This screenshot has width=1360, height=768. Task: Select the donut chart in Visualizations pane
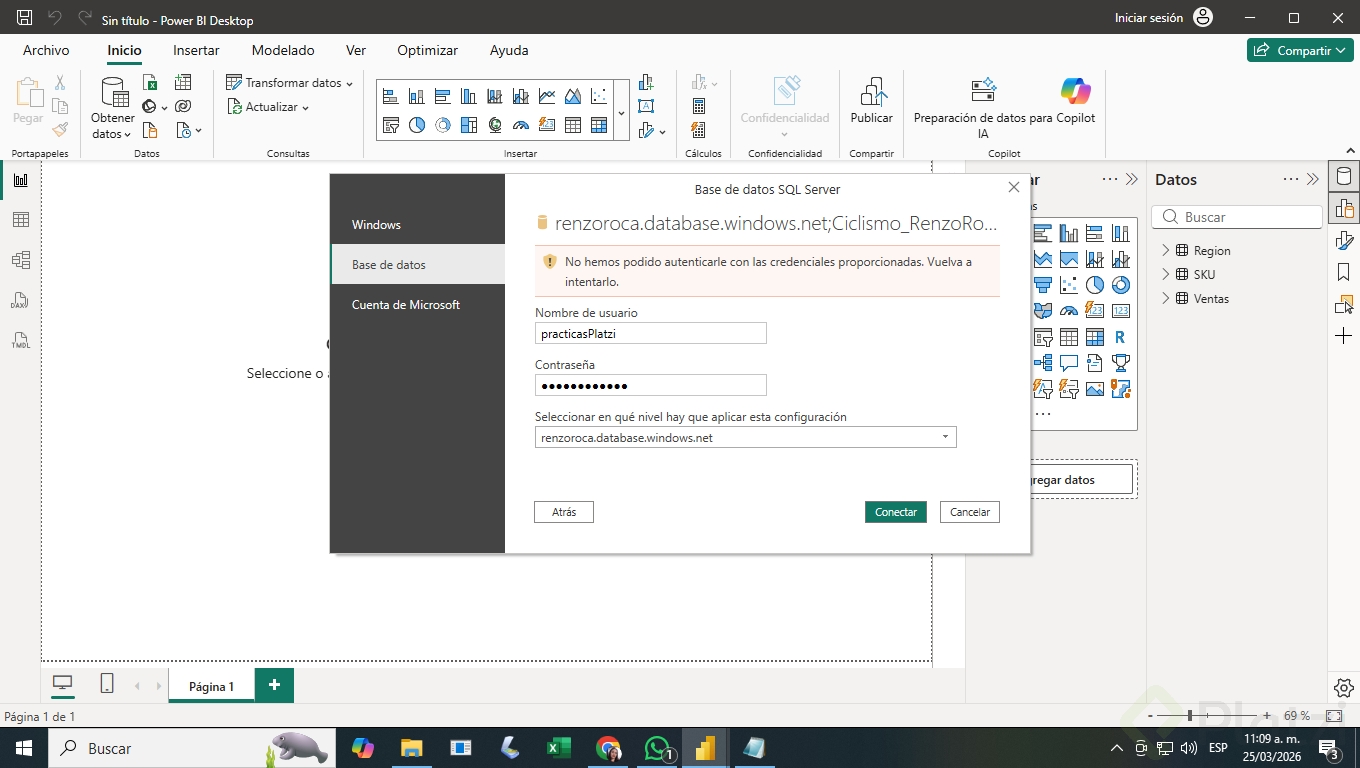click(1121, 285)
